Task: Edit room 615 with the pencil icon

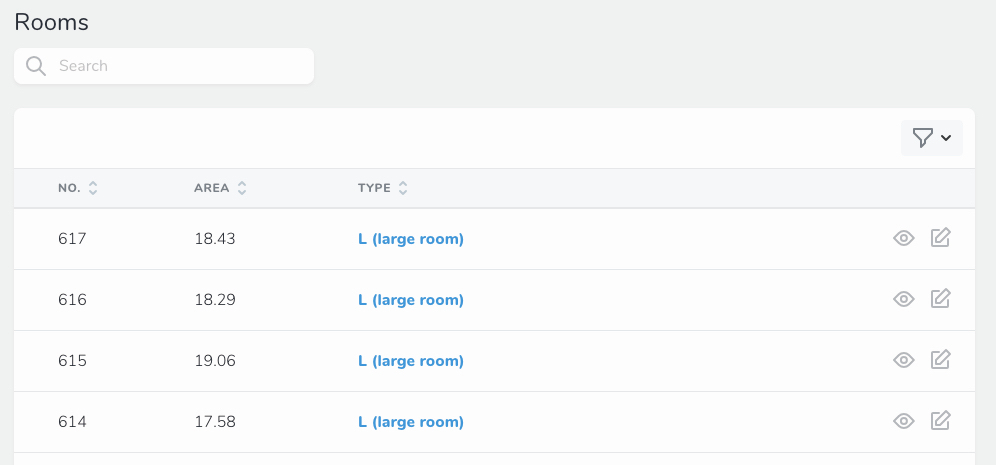Action: [940, 360]
